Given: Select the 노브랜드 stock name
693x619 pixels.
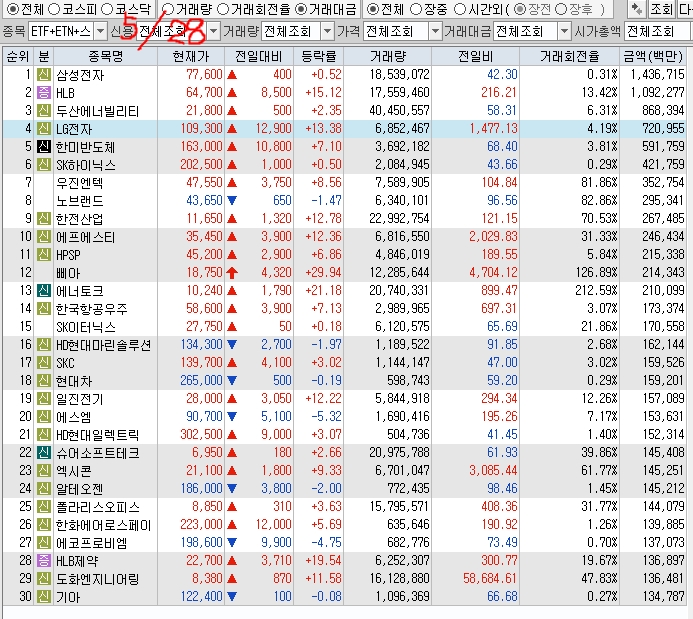Looking at the screenshot, I should pyautogui.click(x=80, y=201).
